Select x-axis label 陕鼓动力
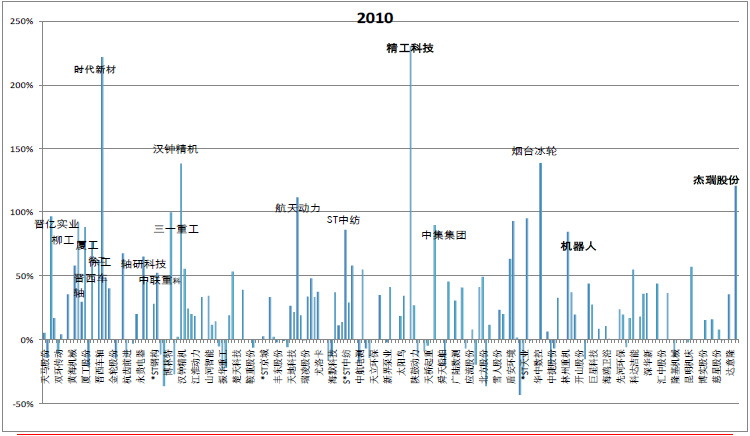750x436 pixels. (x=416, y=367)
